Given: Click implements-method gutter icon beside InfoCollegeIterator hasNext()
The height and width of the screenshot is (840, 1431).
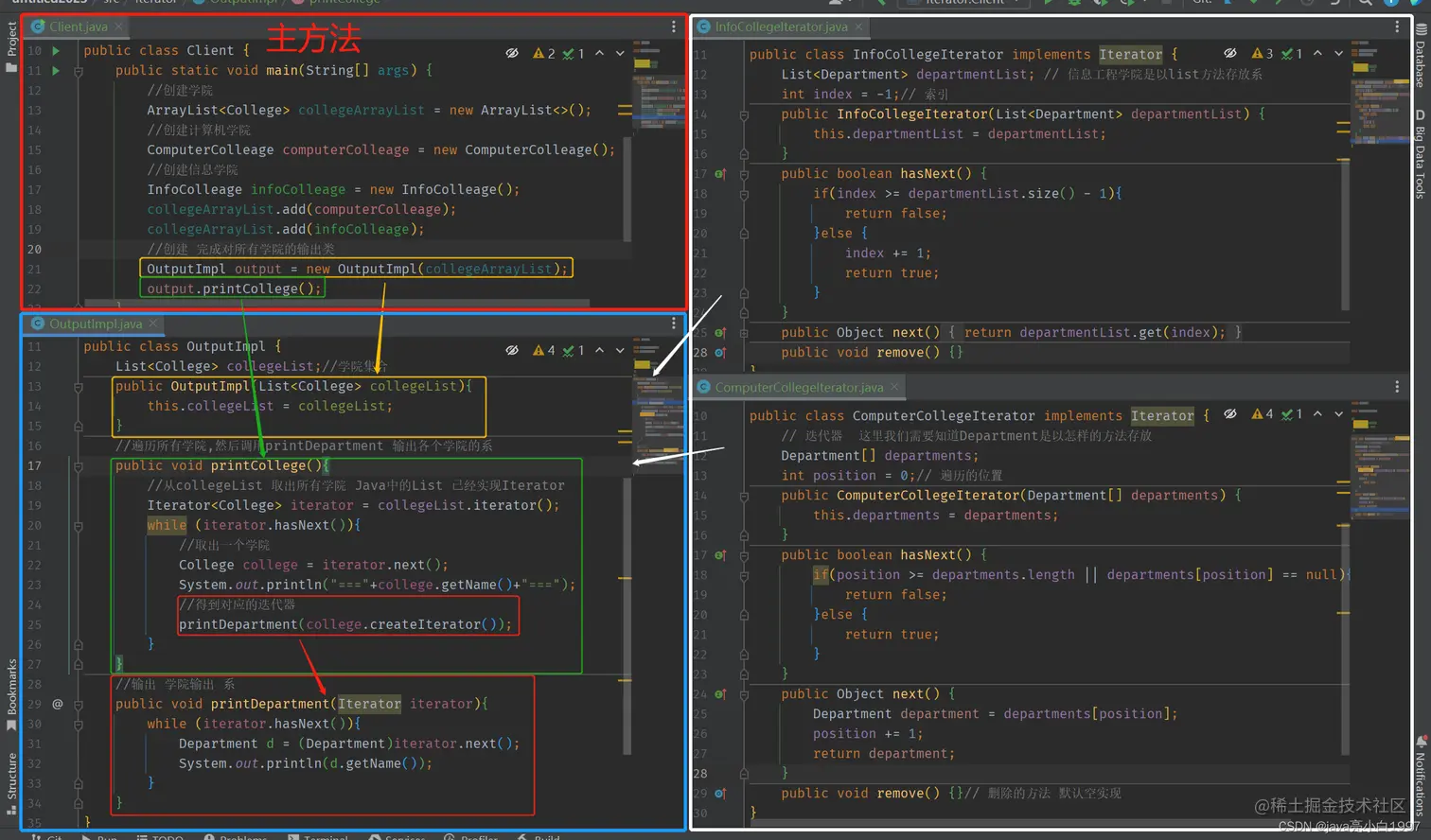Looking at the screenshot, I should [x=720, y=174].
